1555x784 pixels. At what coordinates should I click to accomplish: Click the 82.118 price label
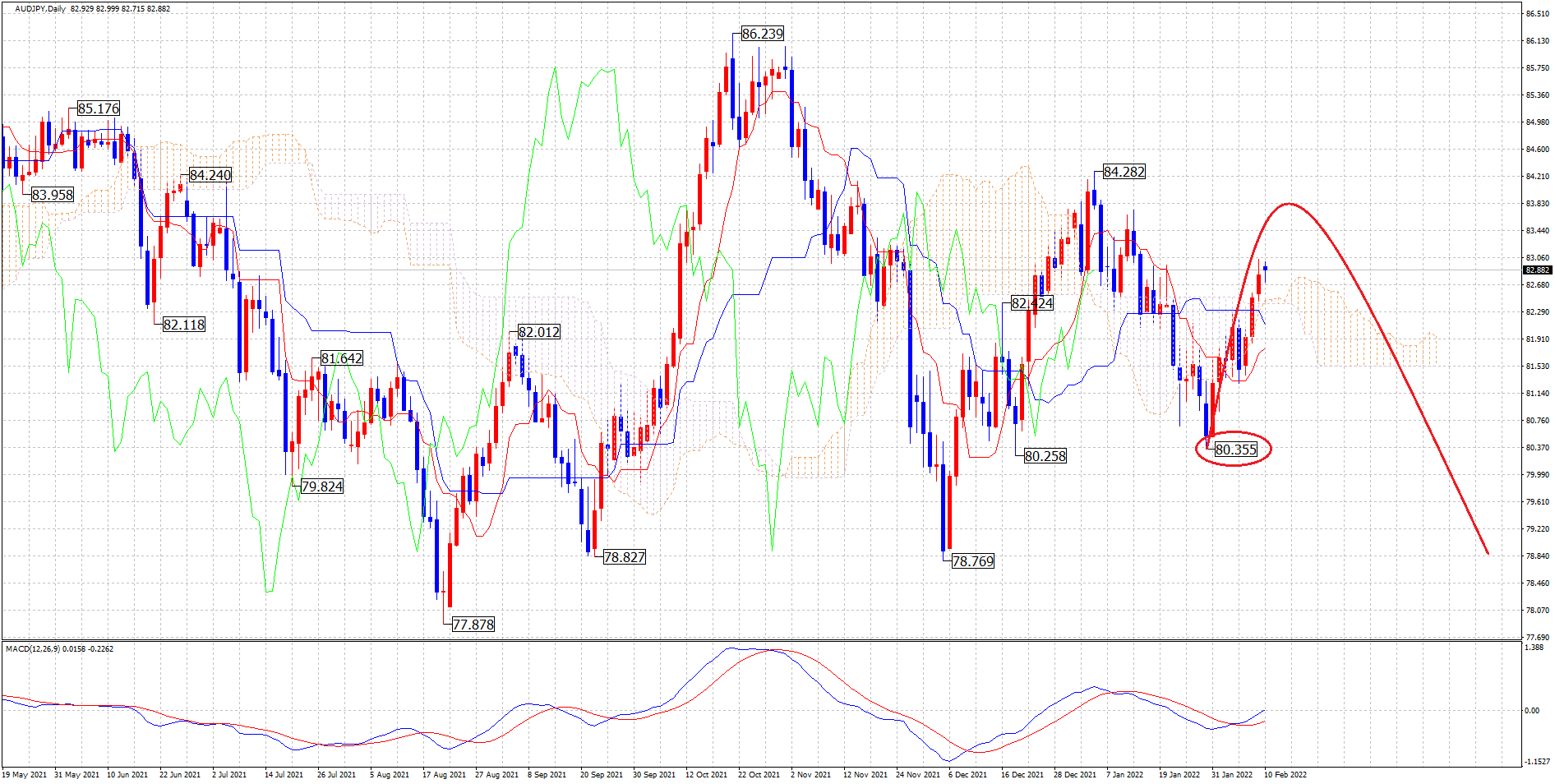pyautogui.click(x=183, y=325)
